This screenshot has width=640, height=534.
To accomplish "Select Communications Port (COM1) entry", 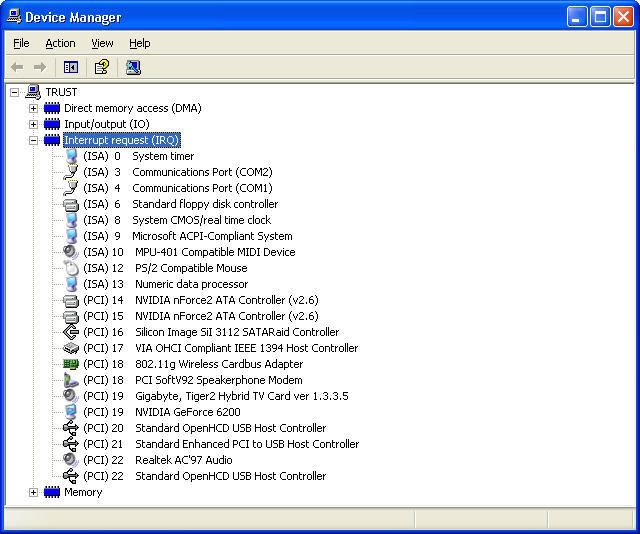I will point(178,188).
